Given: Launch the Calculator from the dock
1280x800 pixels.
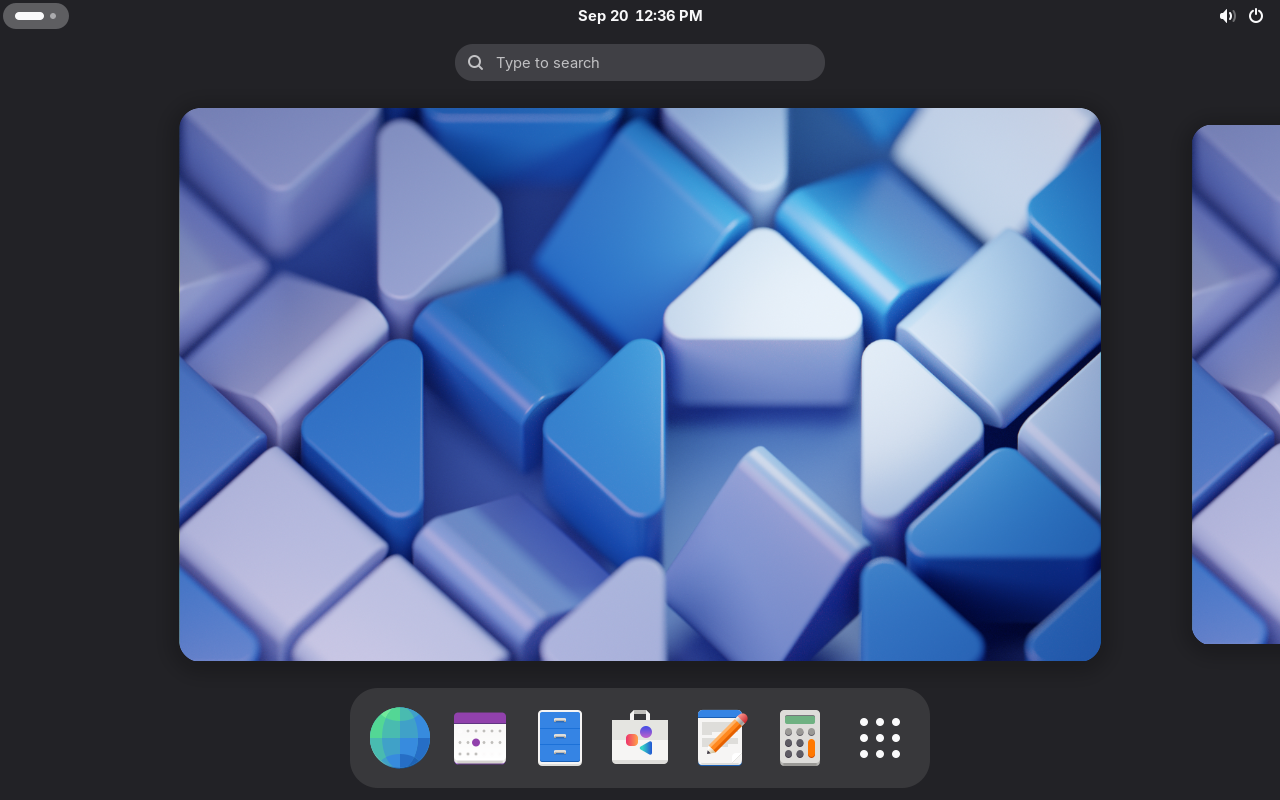Looking at the screenshot, I should 800,738.
